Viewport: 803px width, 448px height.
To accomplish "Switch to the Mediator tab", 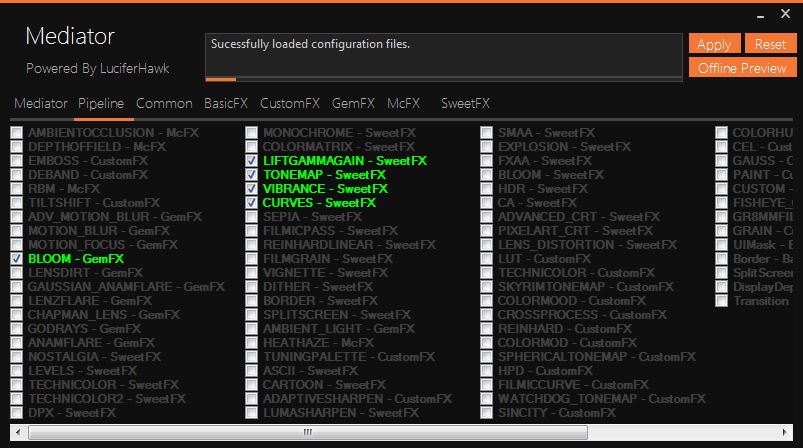I will (x=41, y=103).
